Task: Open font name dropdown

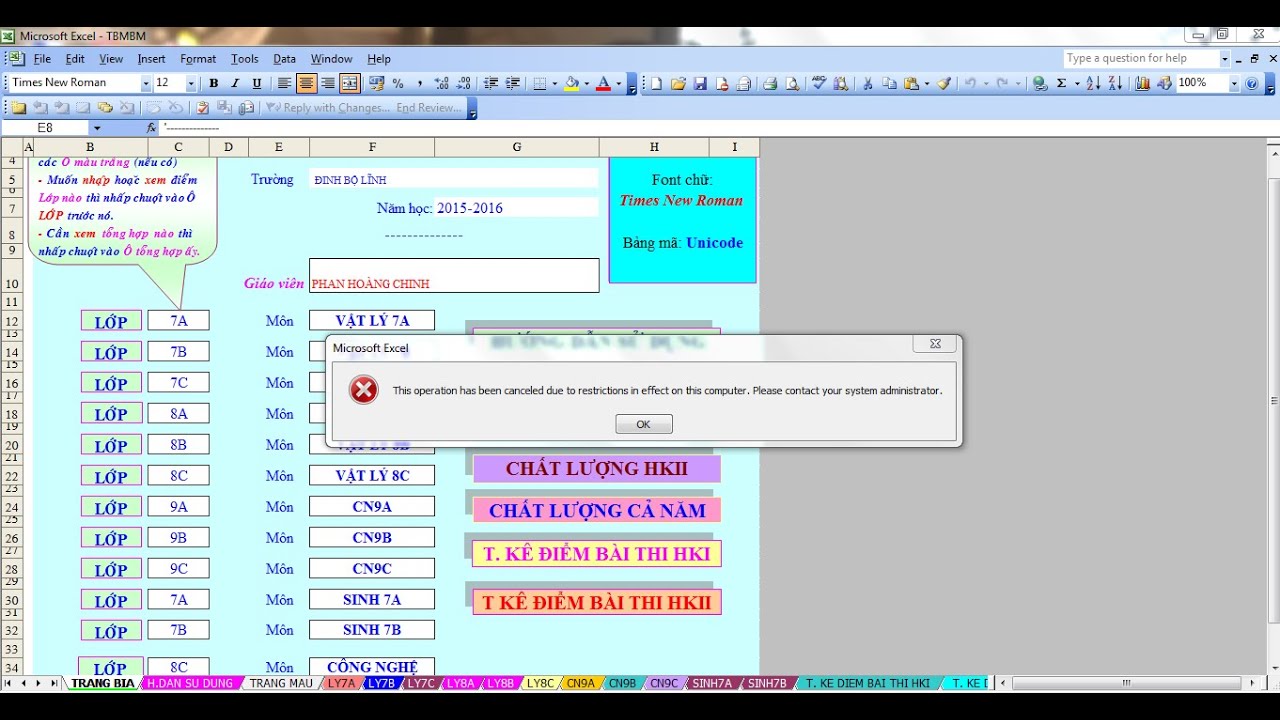Action: point(145,83)
